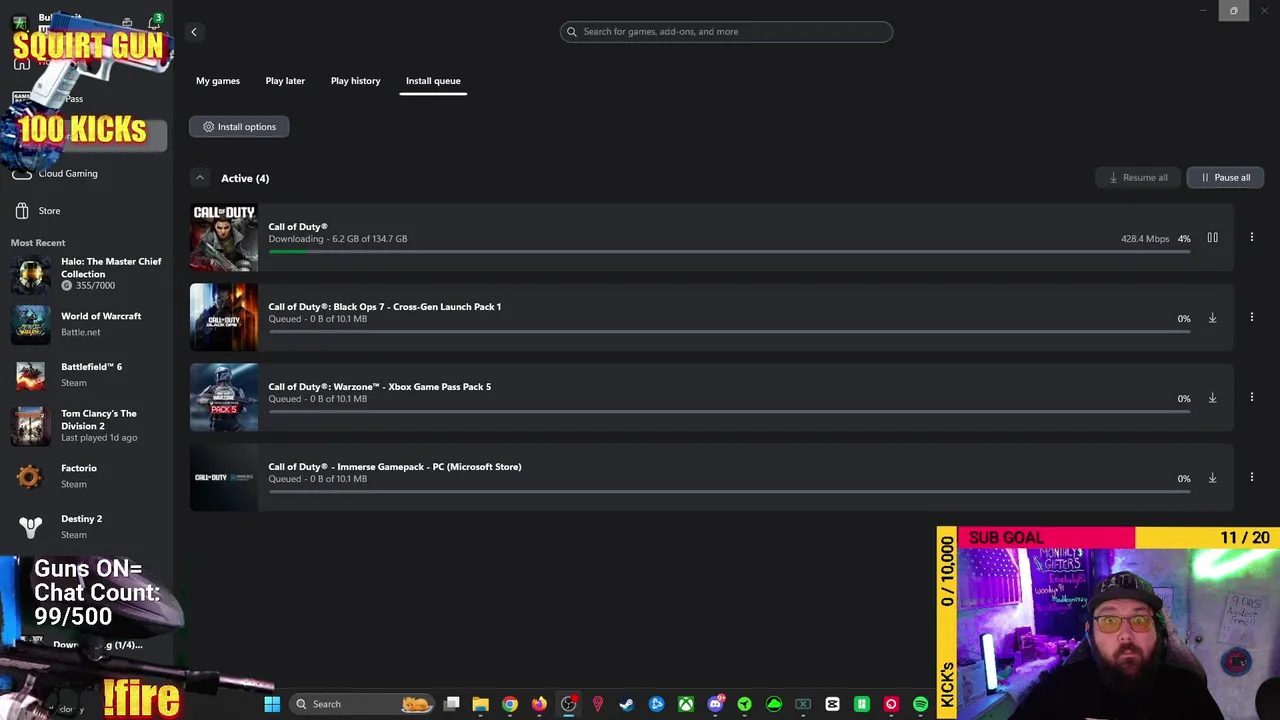
Task: Open Factorio from Most Recent
Action: click(x=88, y=476)
